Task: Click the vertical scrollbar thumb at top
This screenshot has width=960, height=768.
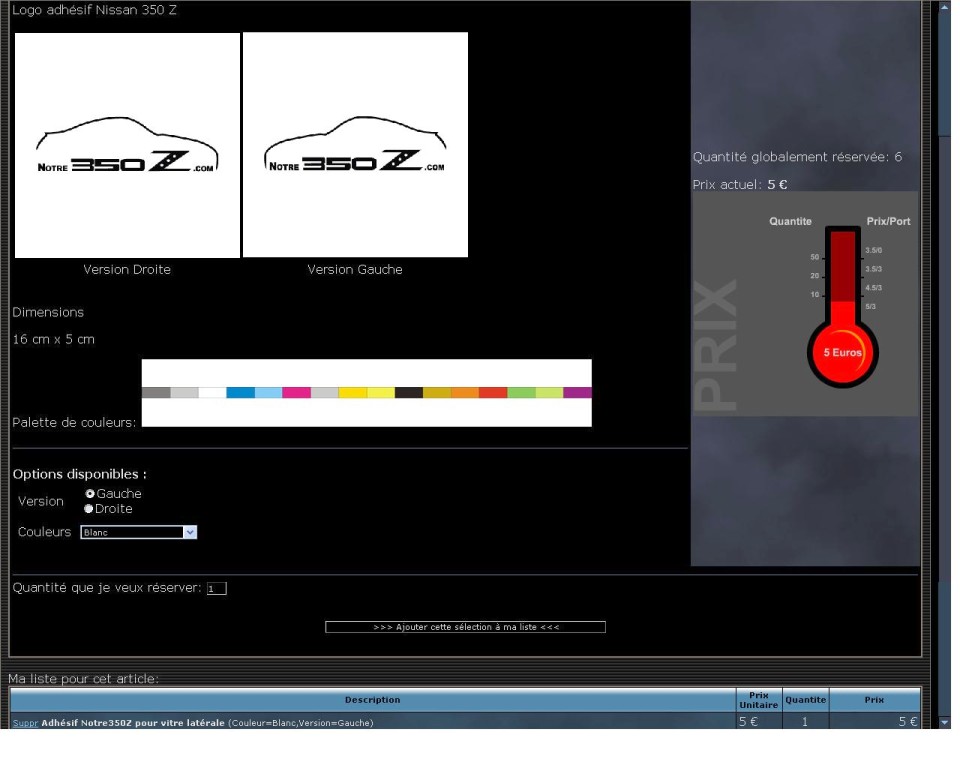Action: tap(944, 70)
